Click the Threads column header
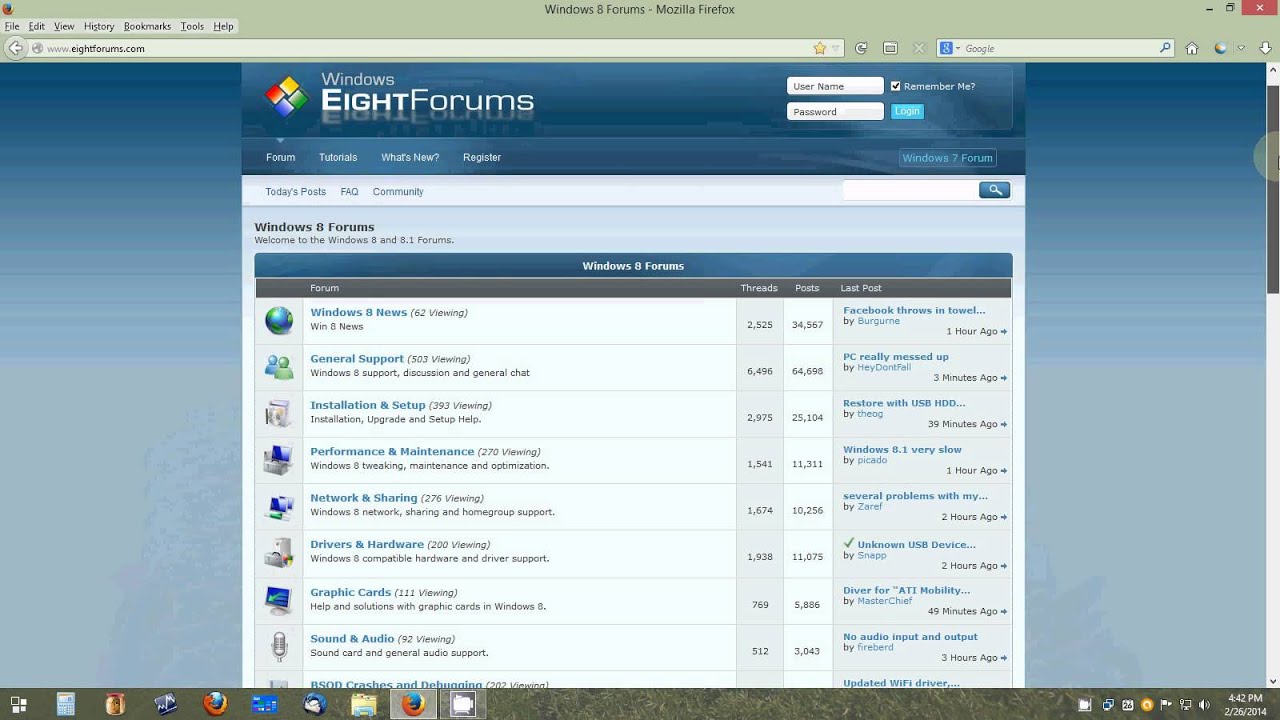 pos(759,288)
